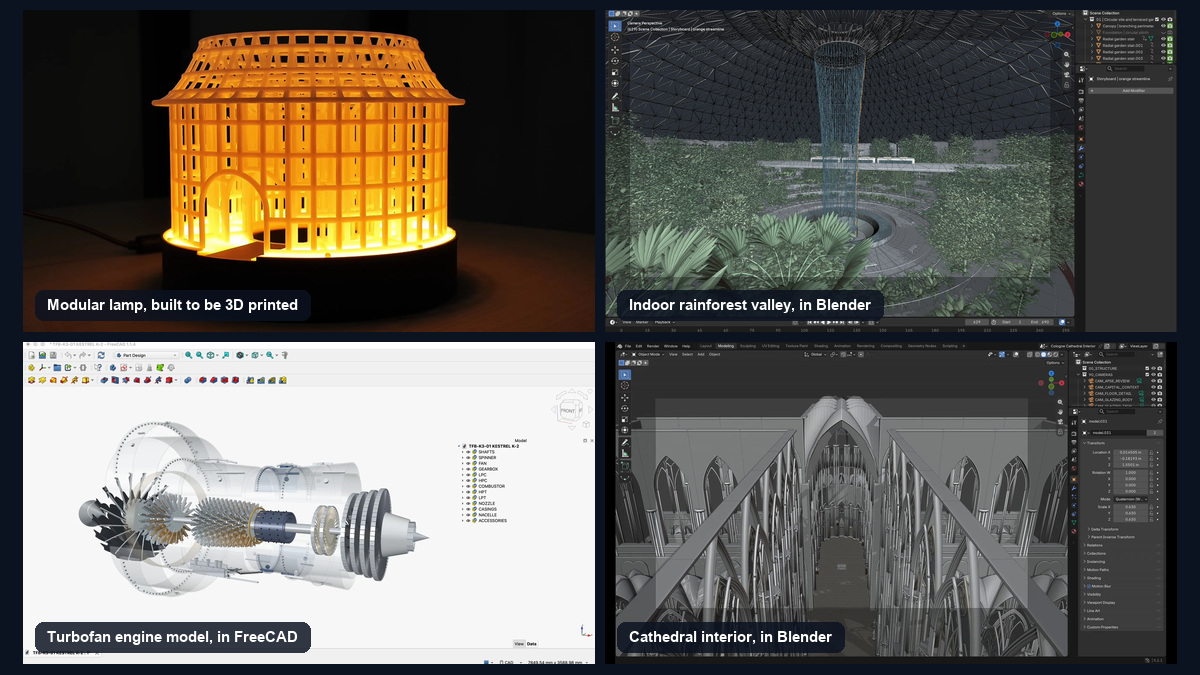Click the zoom magnifier in cathedral viewport

1060,402
